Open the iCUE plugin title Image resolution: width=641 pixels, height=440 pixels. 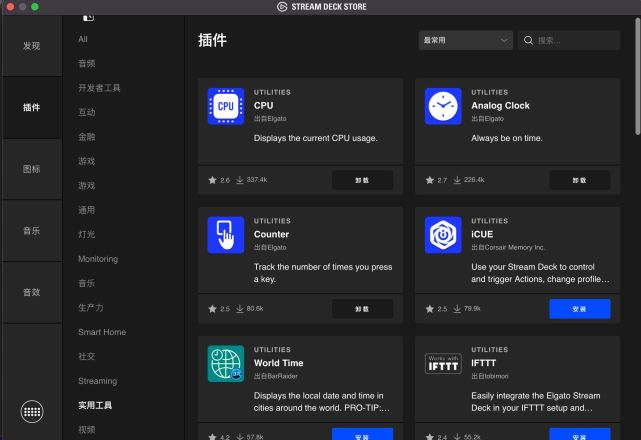pyautogui.click(x=482, y=234)
